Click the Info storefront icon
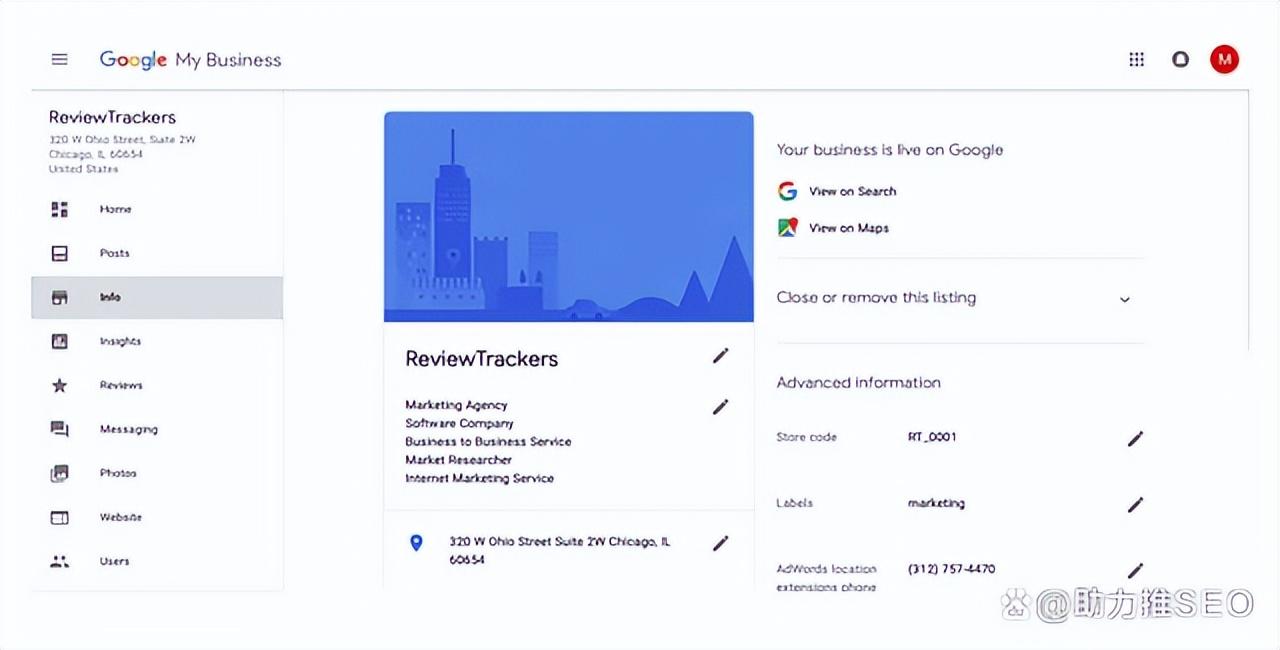This screenshot has height=650, width=1280. pos(60,297)
